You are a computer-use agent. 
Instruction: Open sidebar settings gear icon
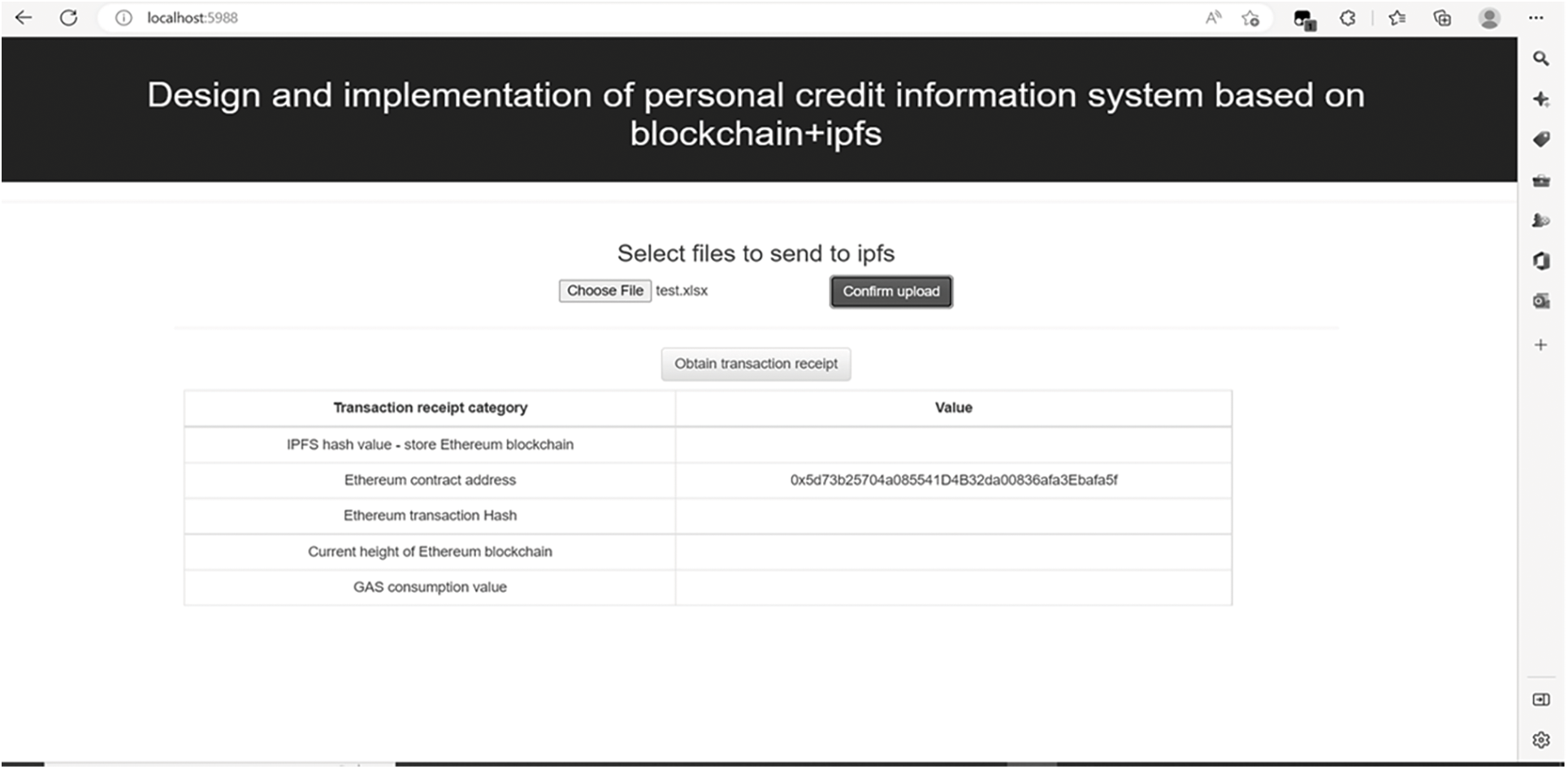click(1540, 740)
